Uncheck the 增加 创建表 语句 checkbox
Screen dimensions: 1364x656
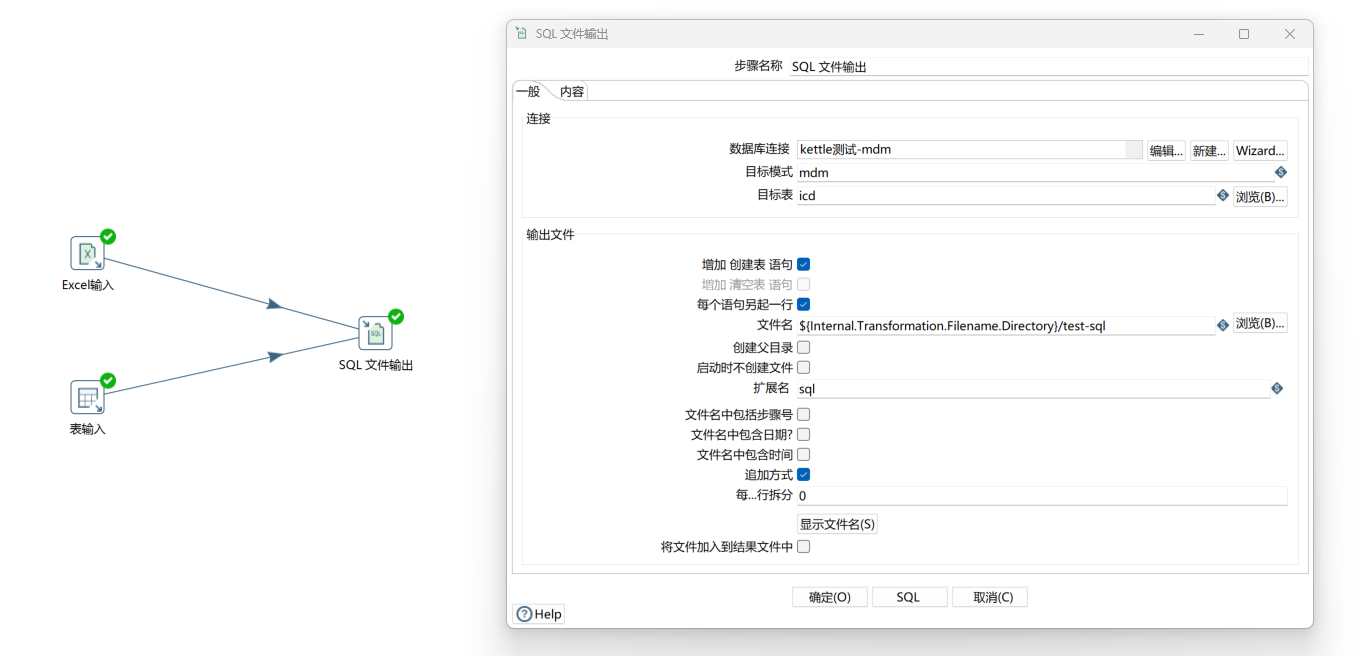pyautogui.click(x=804, y=264)
